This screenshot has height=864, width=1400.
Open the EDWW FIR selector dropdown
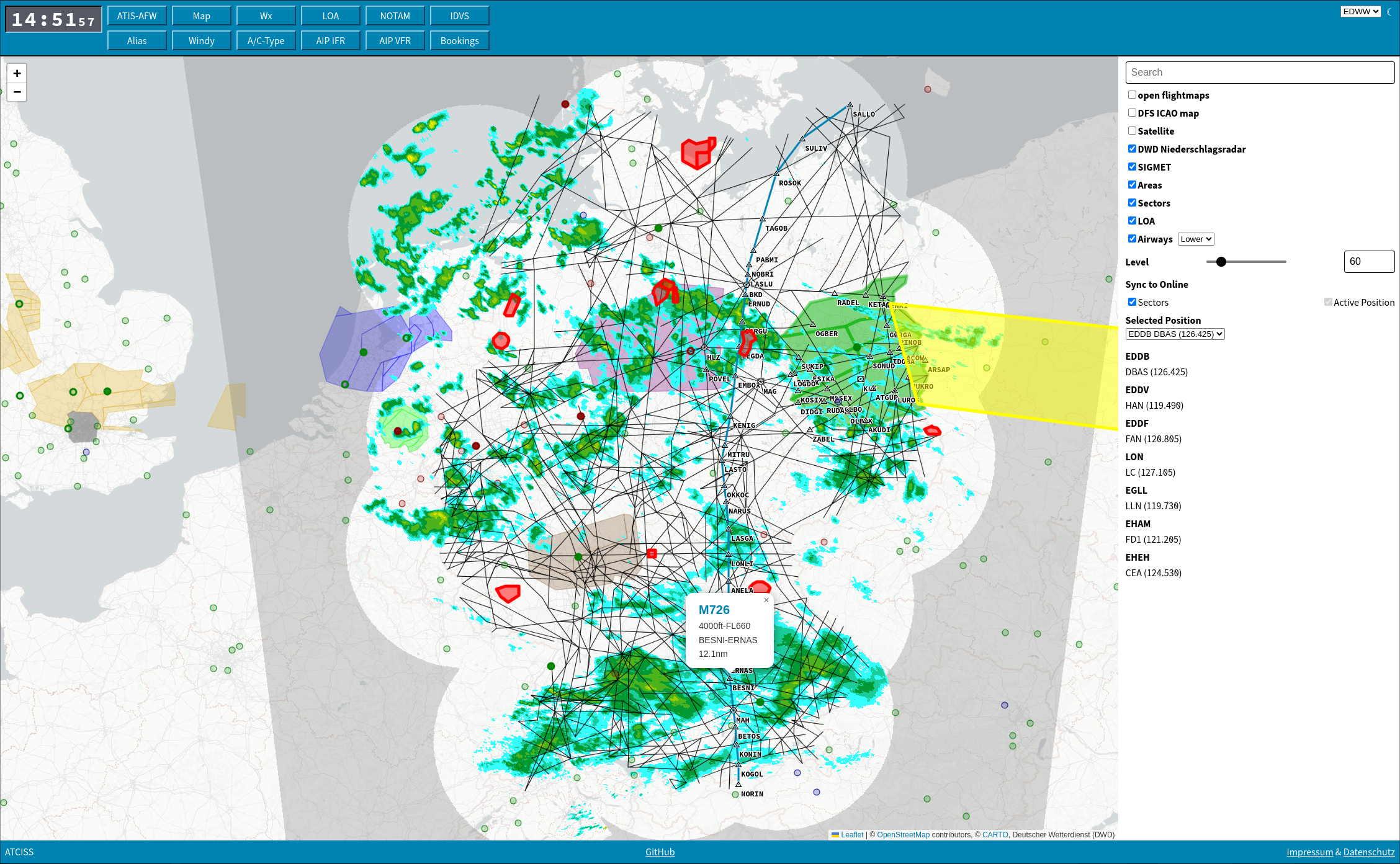click(1360, 11)
